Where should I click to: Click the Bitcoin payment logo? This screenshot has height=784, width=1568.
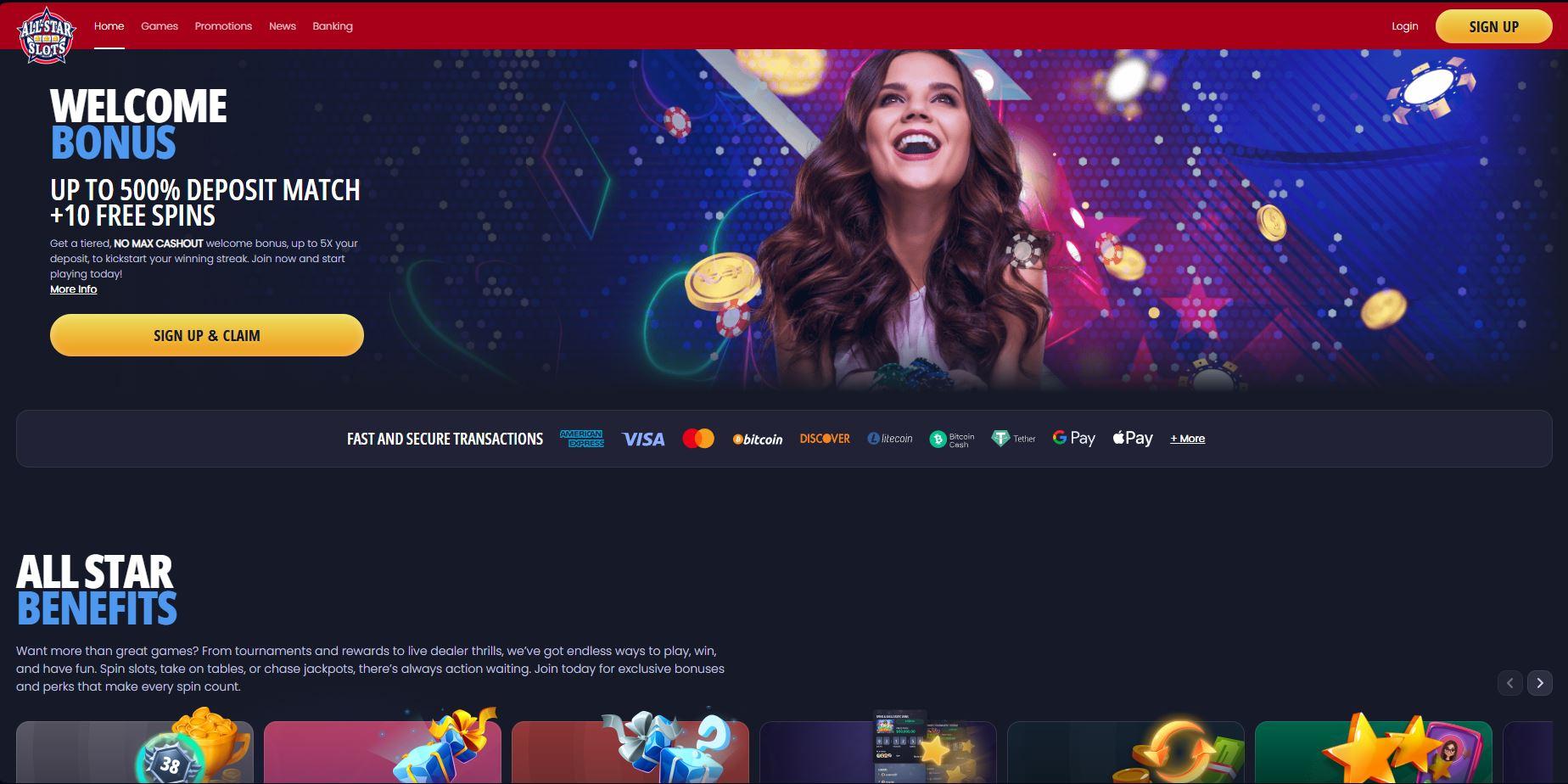click(758, 439)
